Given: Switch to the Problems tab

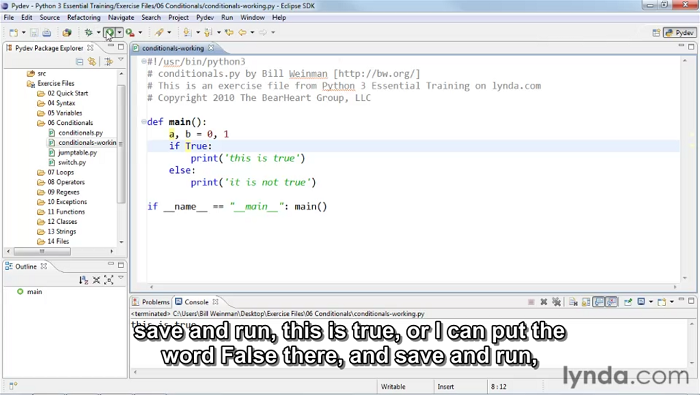Looking at the screenshot, I should tap(152, 302).
